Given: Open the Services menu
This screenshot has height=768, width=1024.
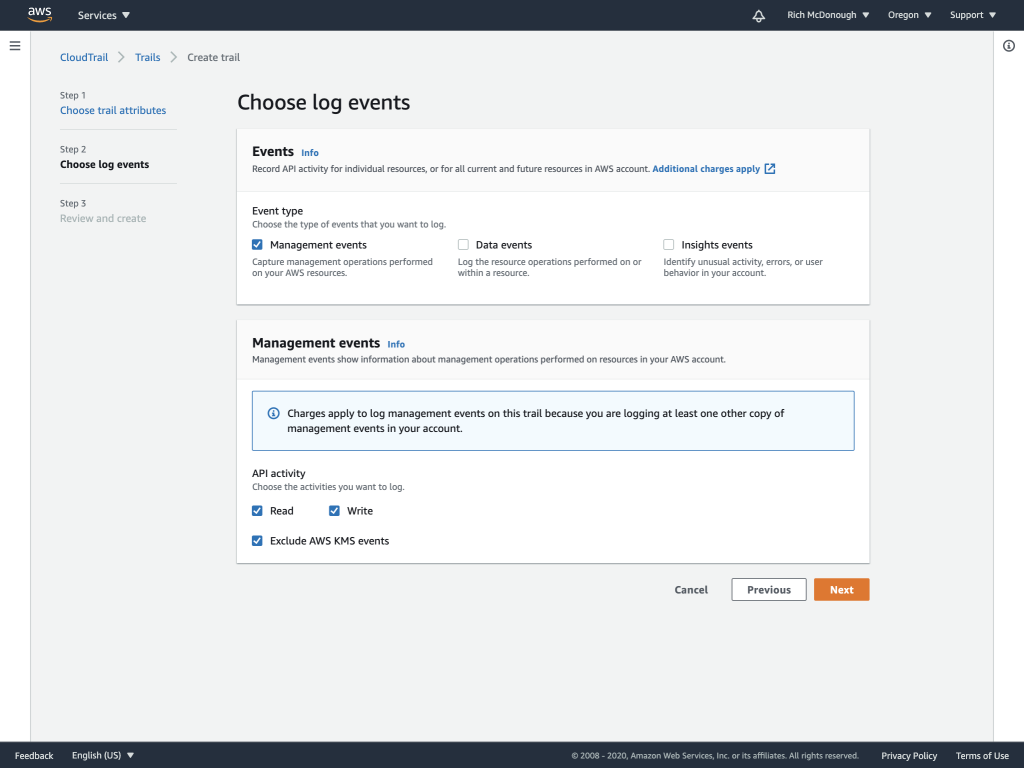Looking at the screenshot, I should [x=103, y=15].
